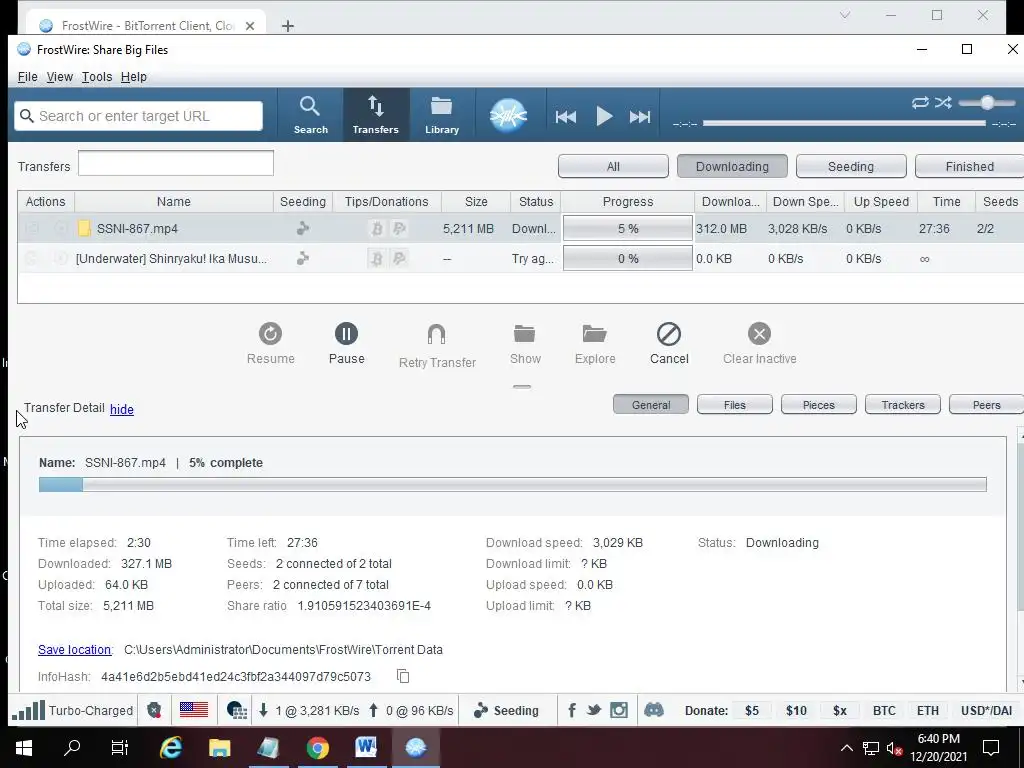This screenshot has height=768, width=1024.
Task: Open Google Chrome from the taskbar
Action: (318, 748)
